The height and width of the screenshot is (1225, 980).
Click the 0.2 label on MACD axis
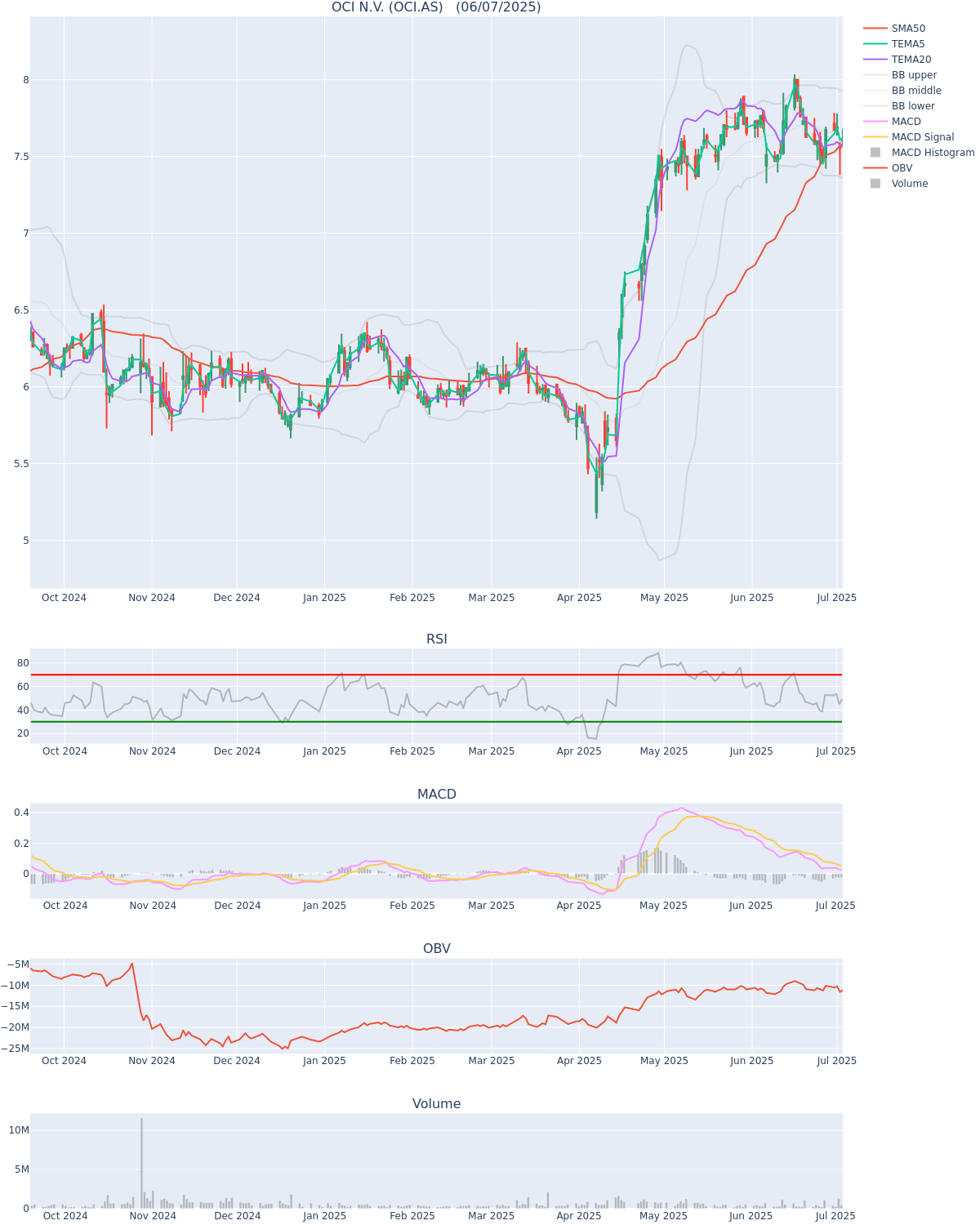point(21,844)
